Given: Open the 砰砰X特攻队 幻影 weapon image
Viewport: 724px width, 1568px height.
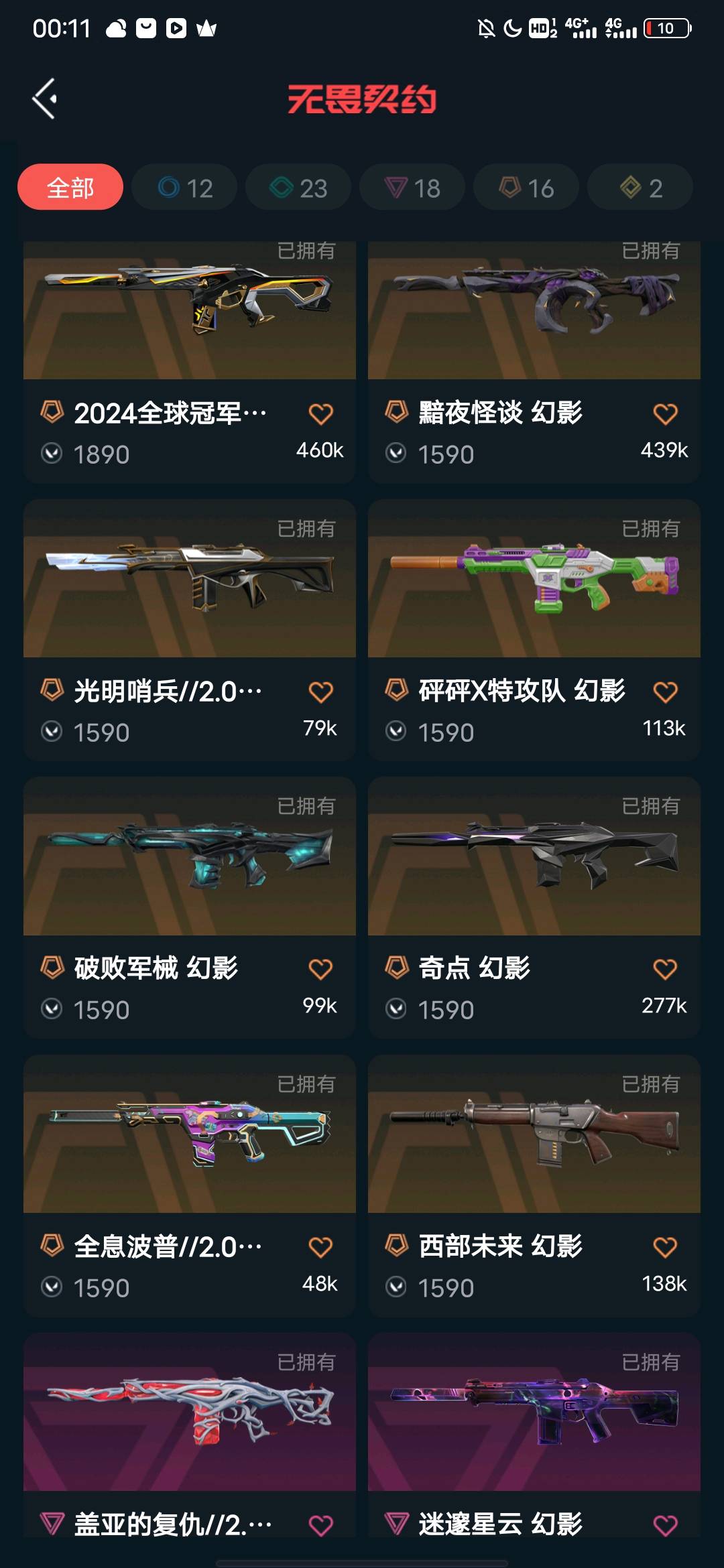Looking at the screenshot, I should tap(534, 578).
